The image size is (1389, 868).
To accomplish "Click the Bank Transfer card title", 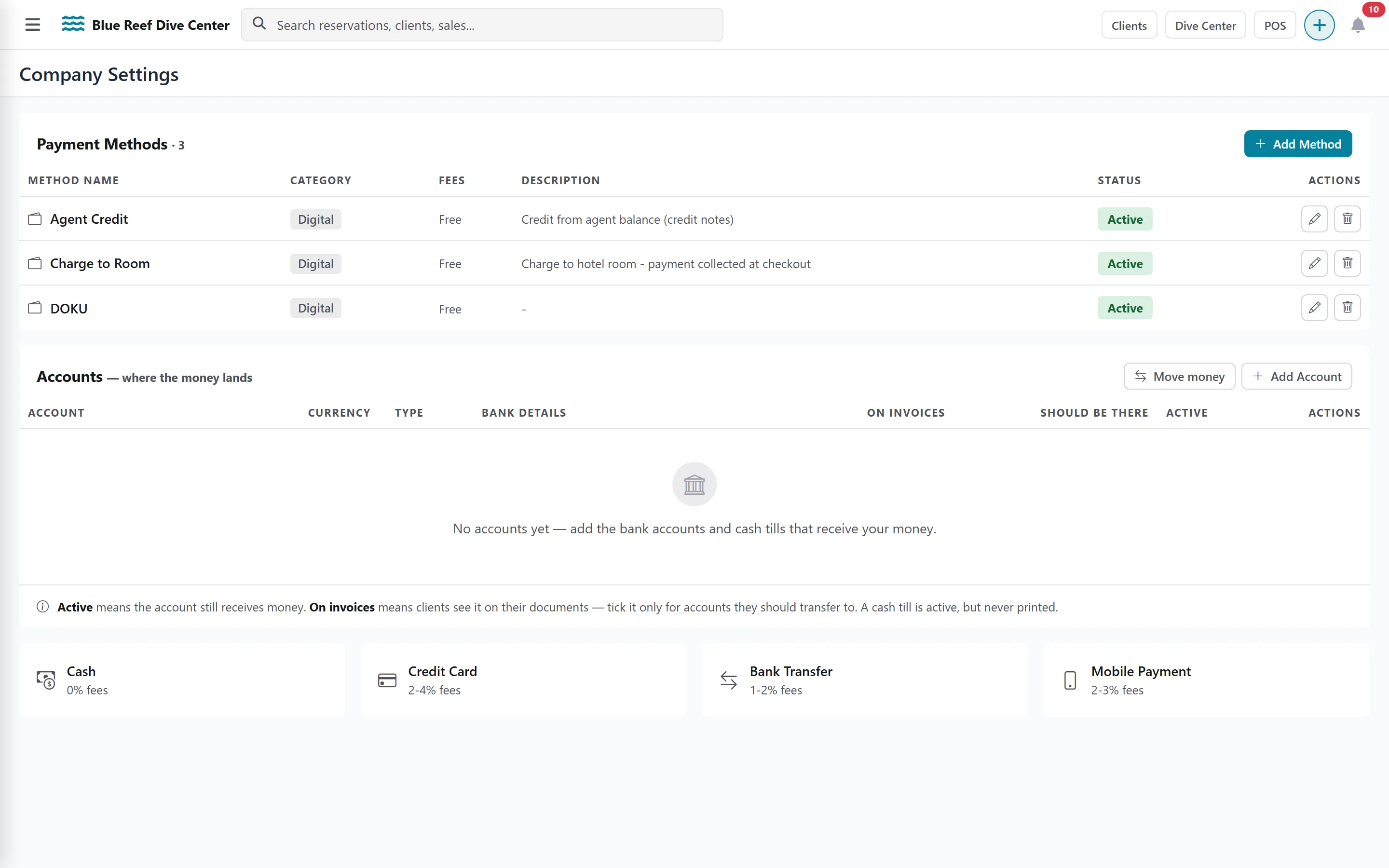I will coord(791,671).
